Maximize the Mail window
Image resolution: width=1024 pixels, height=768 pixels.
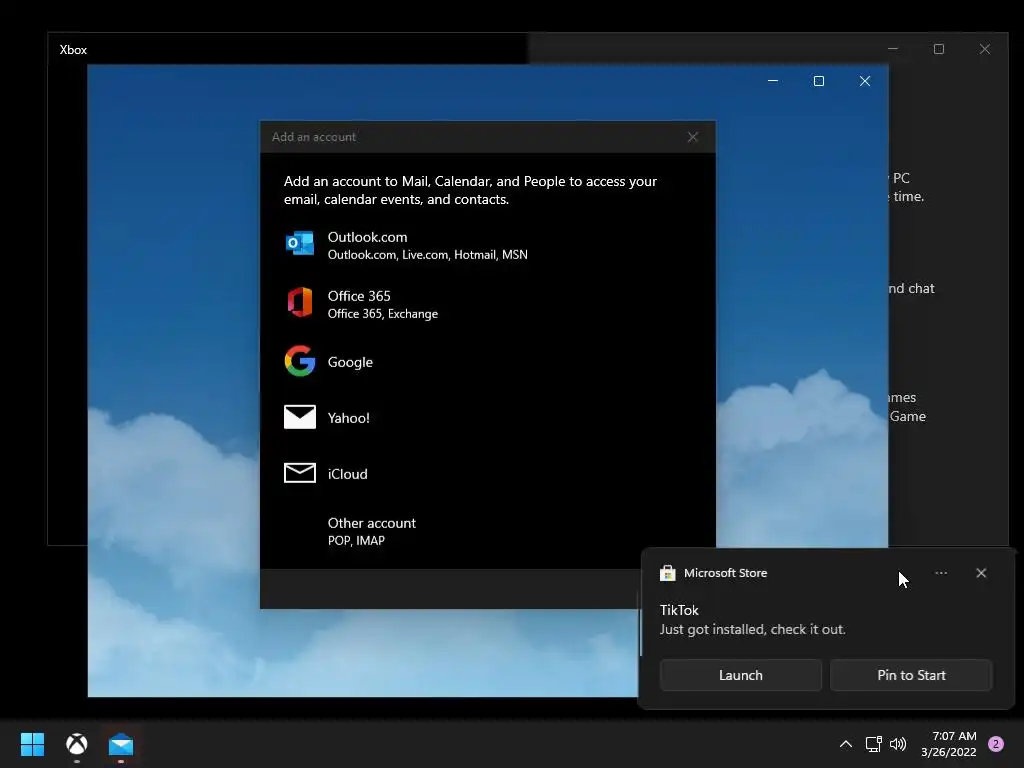click(819, 81)
